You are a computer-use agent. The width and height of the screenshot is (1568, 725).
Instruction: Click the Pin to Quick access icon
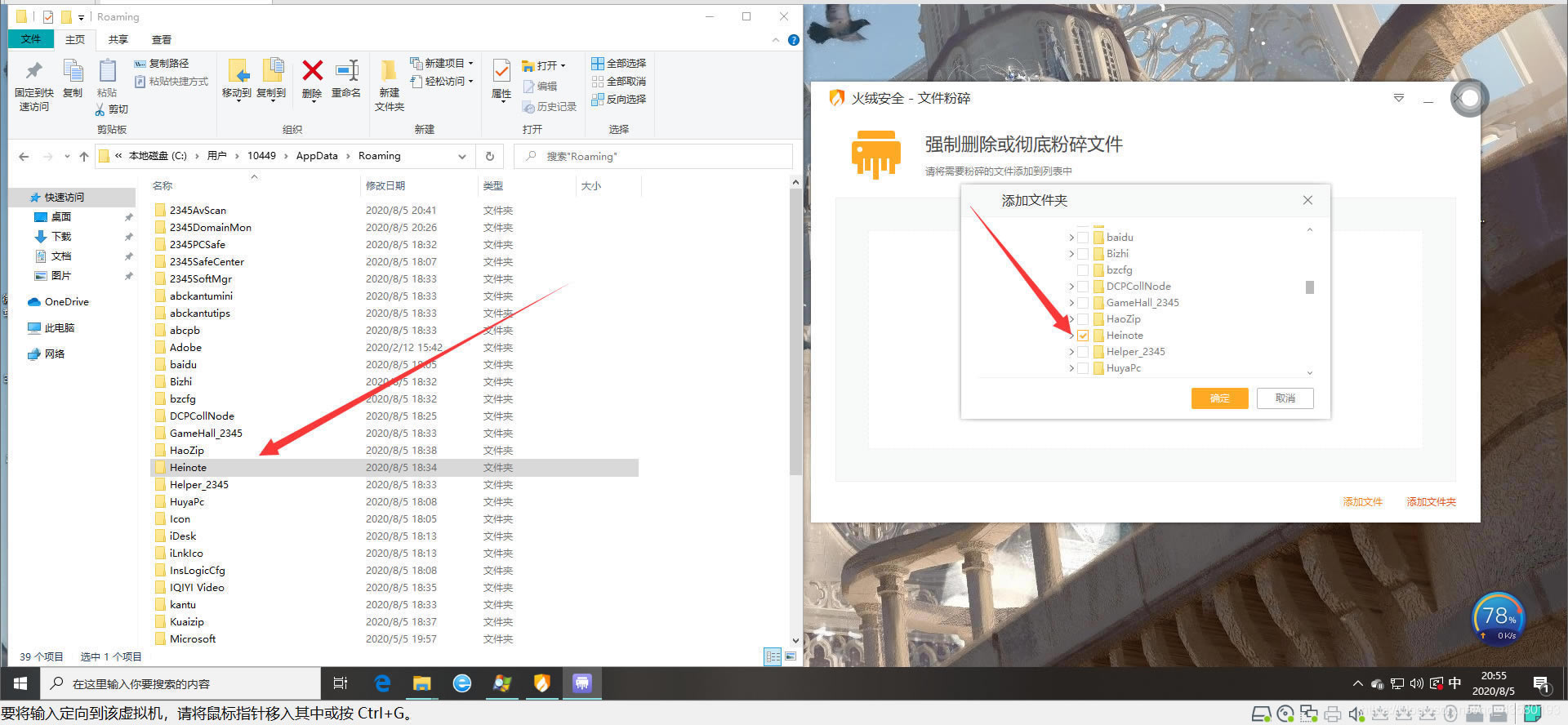33,71
